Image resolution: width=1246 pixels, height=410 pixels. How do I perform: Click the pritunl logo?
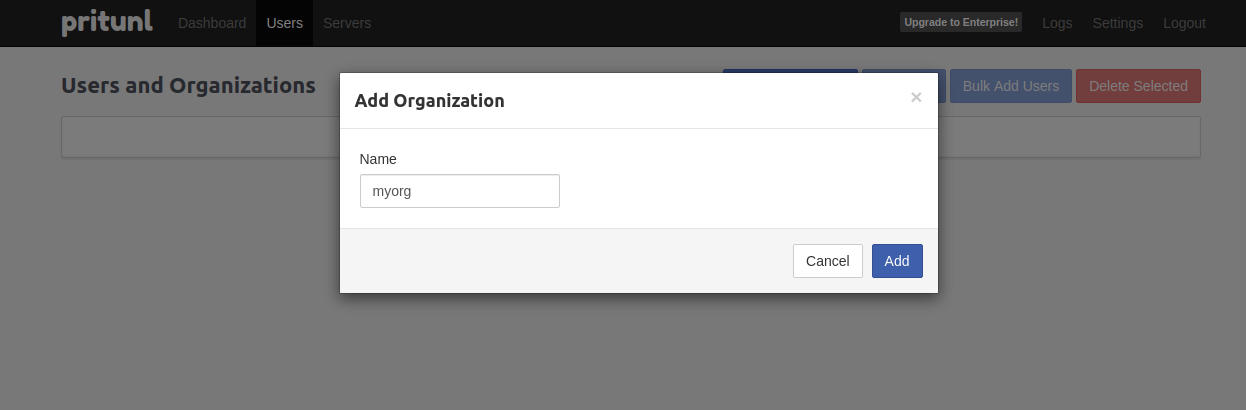click(107, 22)
